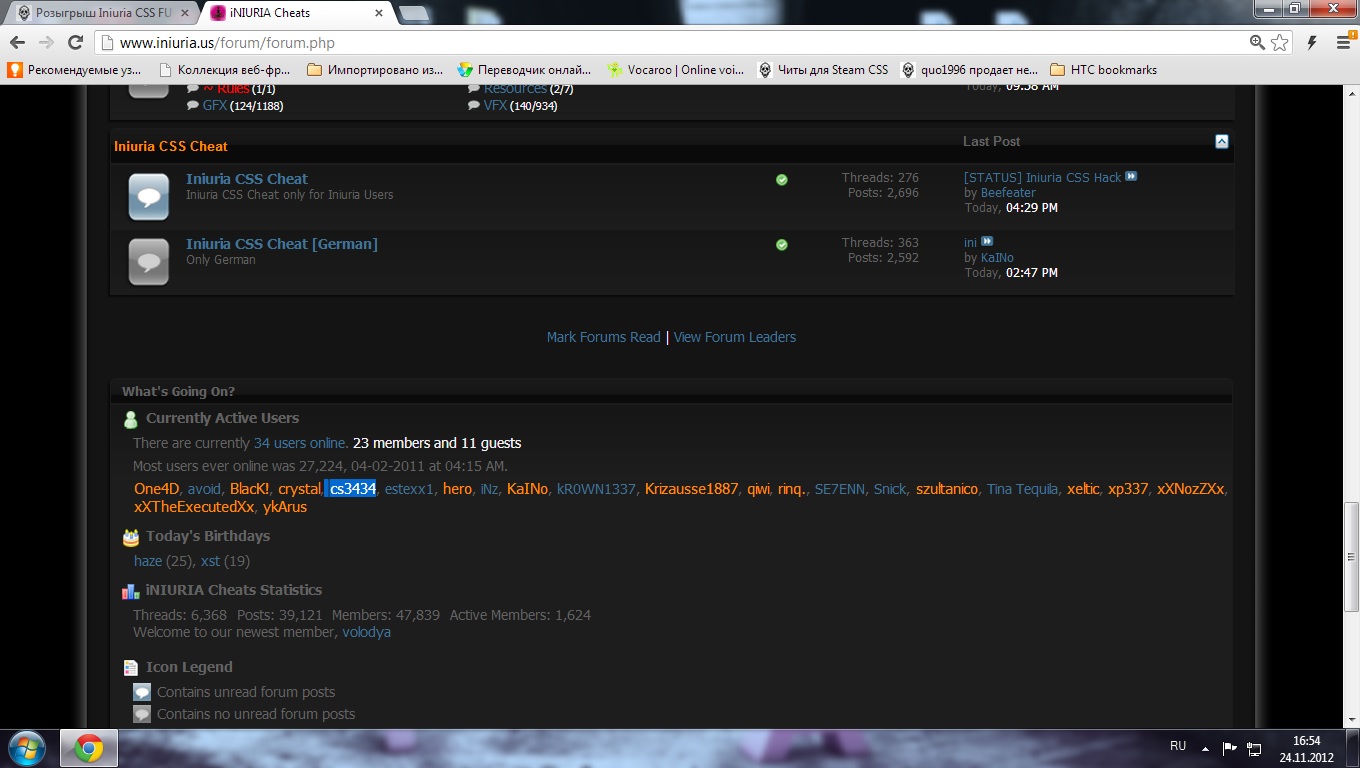Open KaINo's profile under last post
This screenshot has height=768, width=1360.
pyautogui.click(x=997, y=258)
